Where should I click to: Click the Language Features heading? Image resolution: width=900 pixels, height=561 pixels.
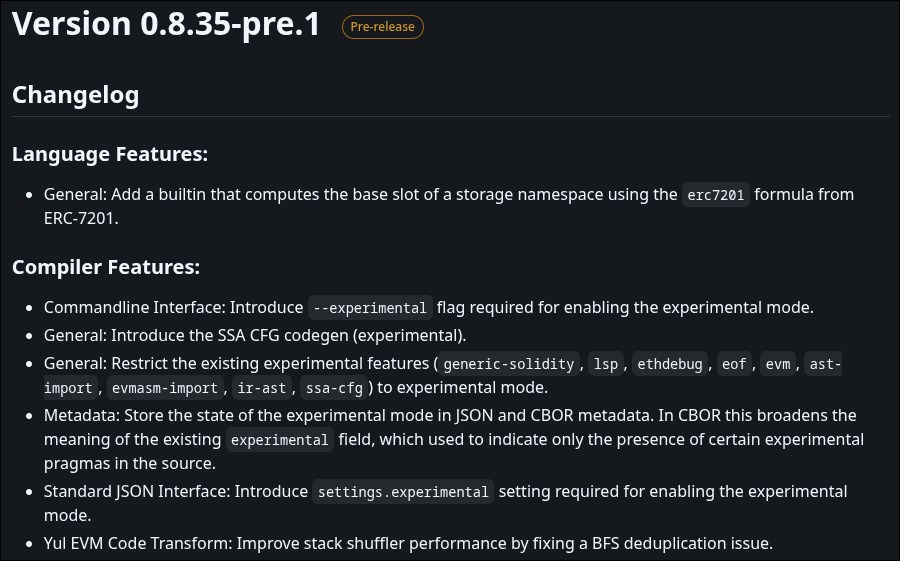click(110, 154)
